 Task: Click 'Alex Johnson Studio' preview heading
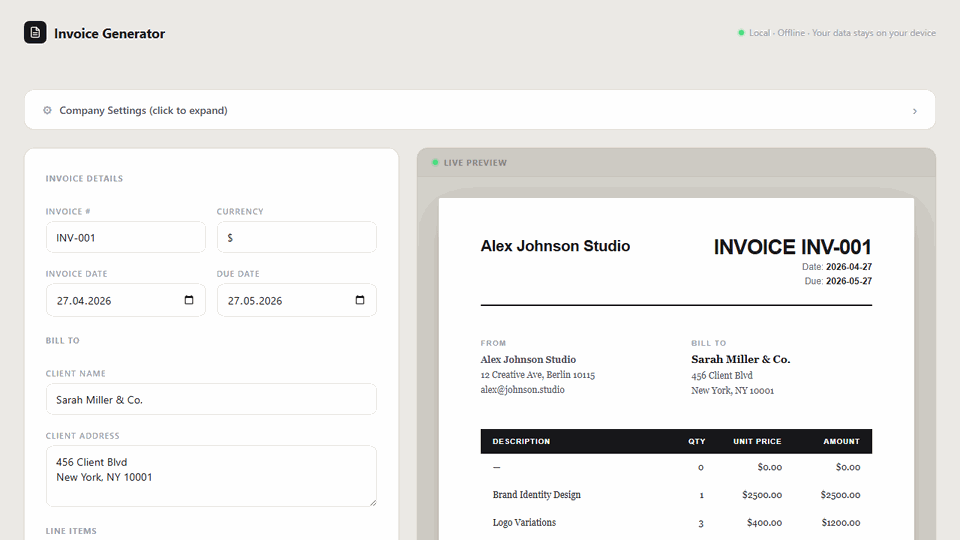click(x=555, y=246)
